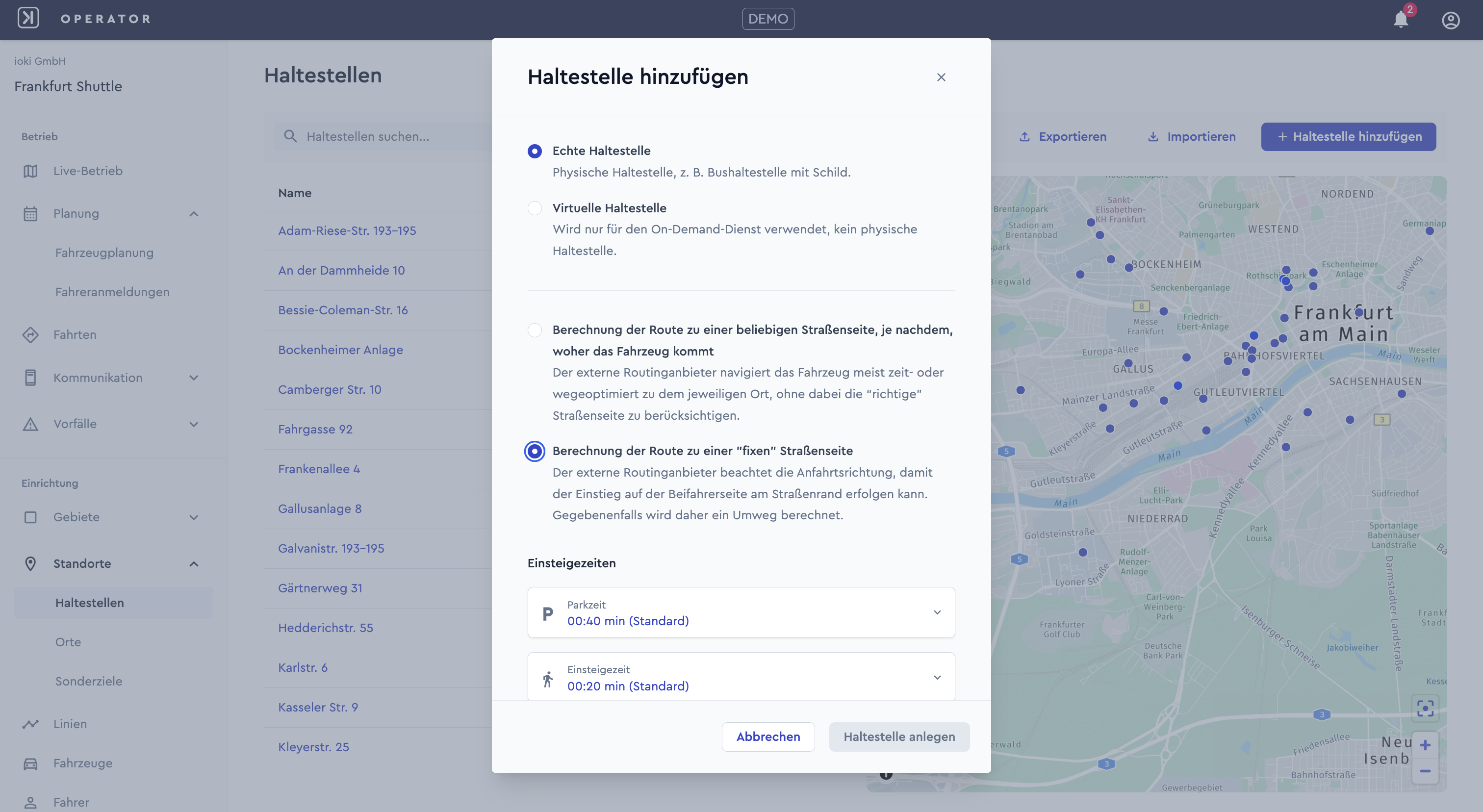This screenshot has height=812, width=1483.
Task: Click the ioki Operator logo icon
Action: [x=28, y=19]
